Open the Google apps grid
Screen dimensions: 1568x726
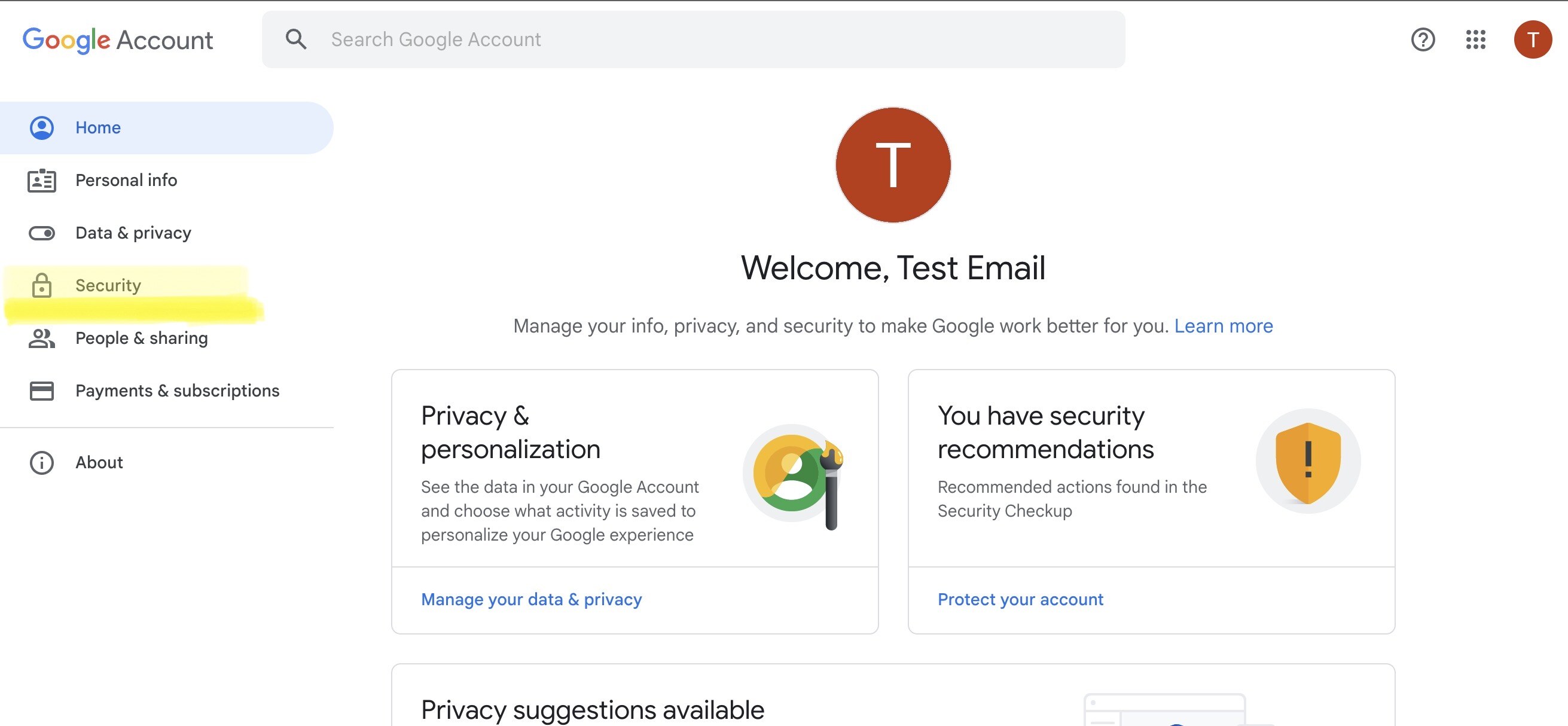coord(1475,40)
